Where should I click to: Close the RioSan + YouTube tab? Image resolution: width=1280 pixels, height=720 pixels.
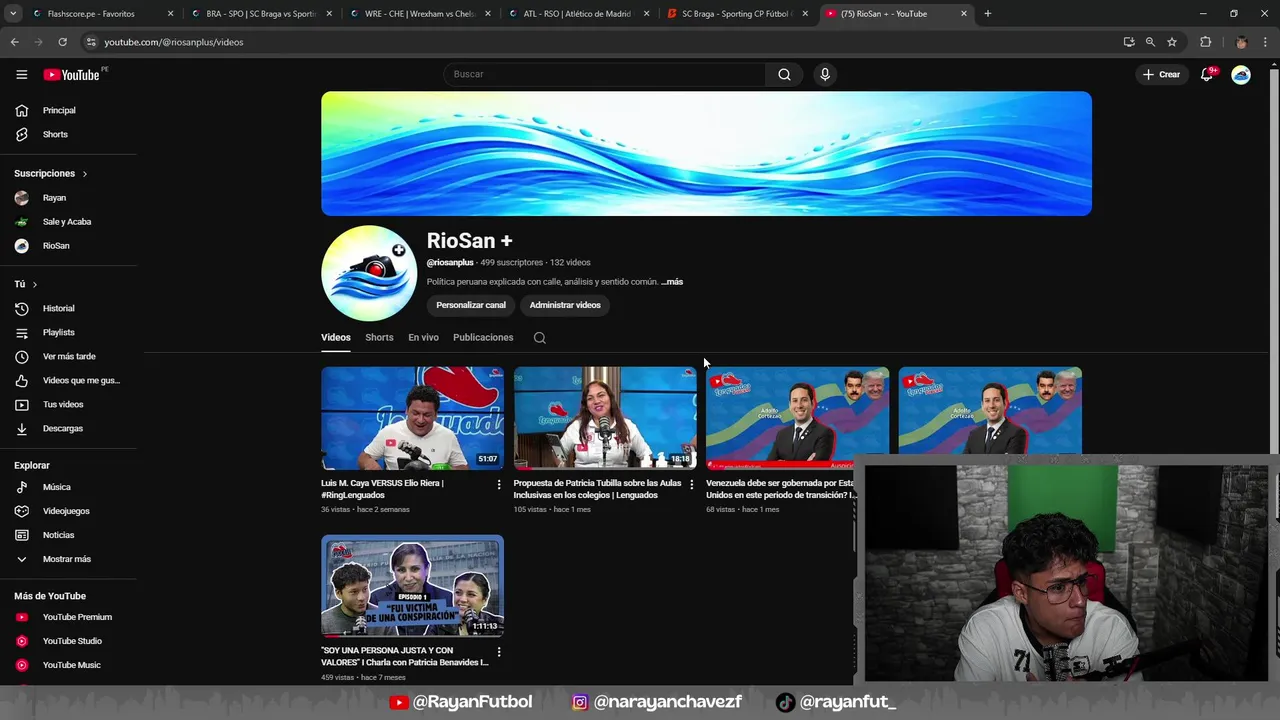coord(964,14)
